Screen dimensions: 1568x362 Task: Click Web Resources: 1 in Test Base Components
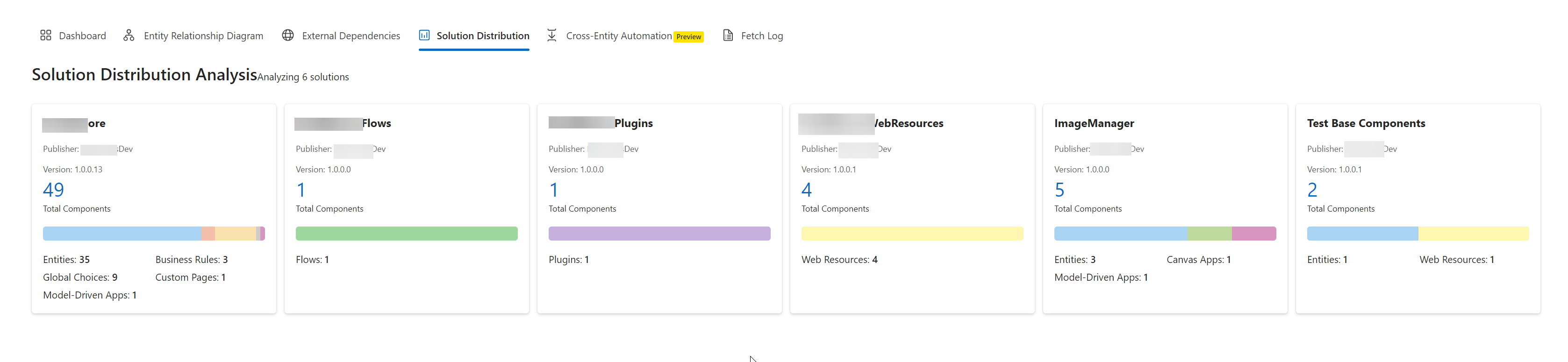[x=1457, y=260]
